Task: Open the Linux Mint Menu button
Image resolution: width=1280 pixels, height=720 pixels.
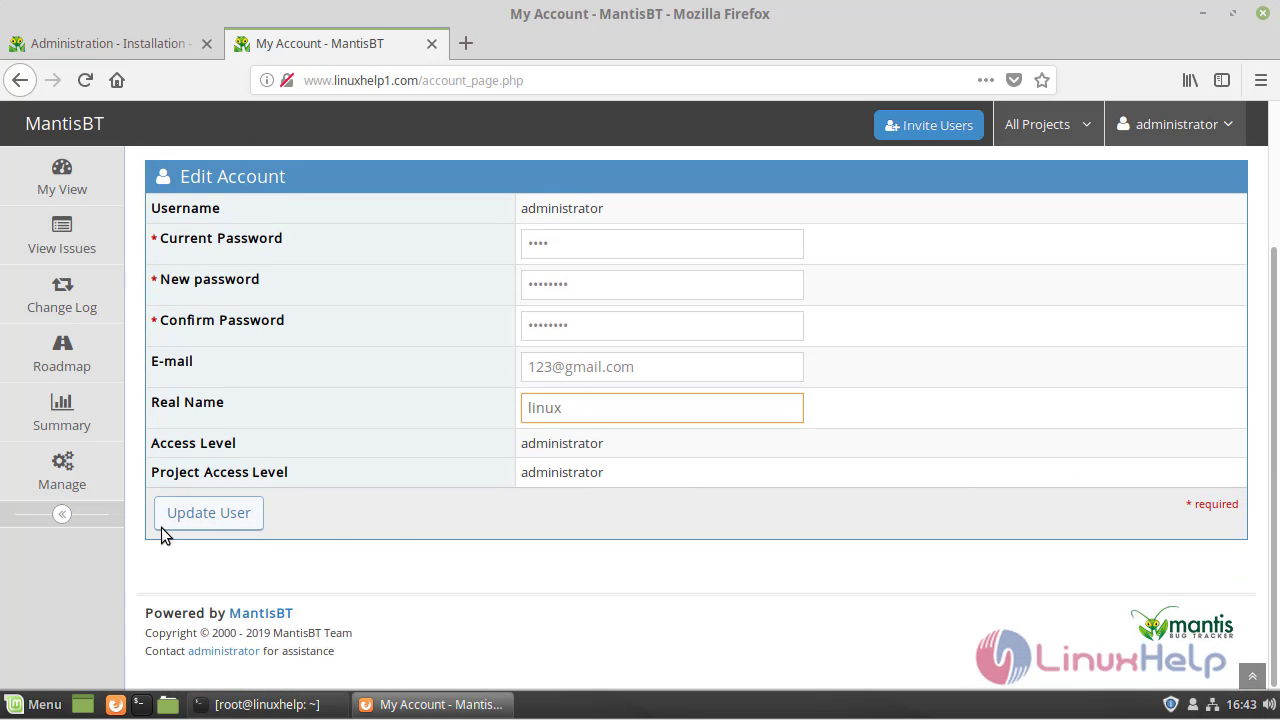Action: [33, 704]
